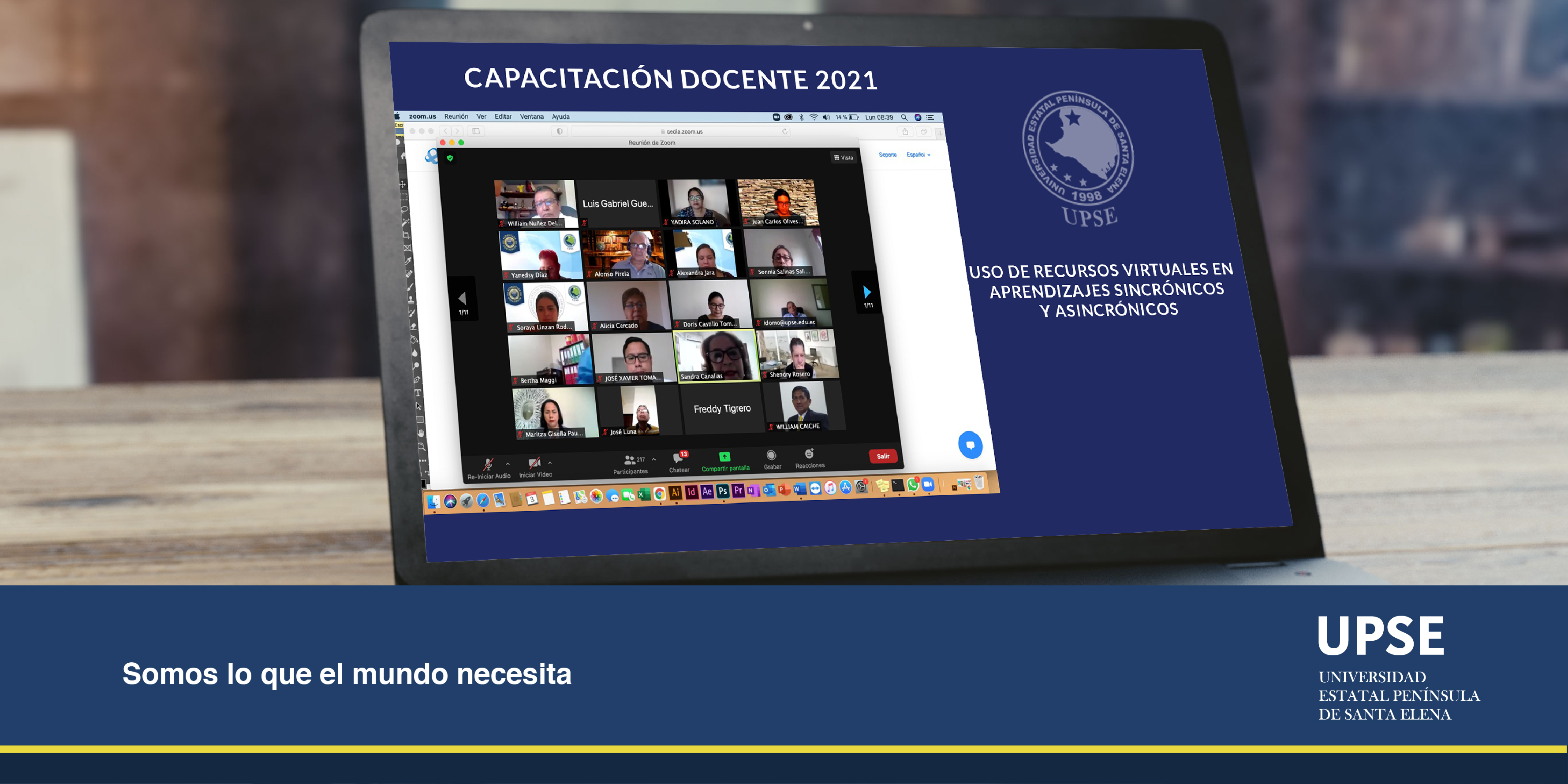Click Safari's show tabs overview button
This screenshot has width=1568, height=784.
coord(923,131)
